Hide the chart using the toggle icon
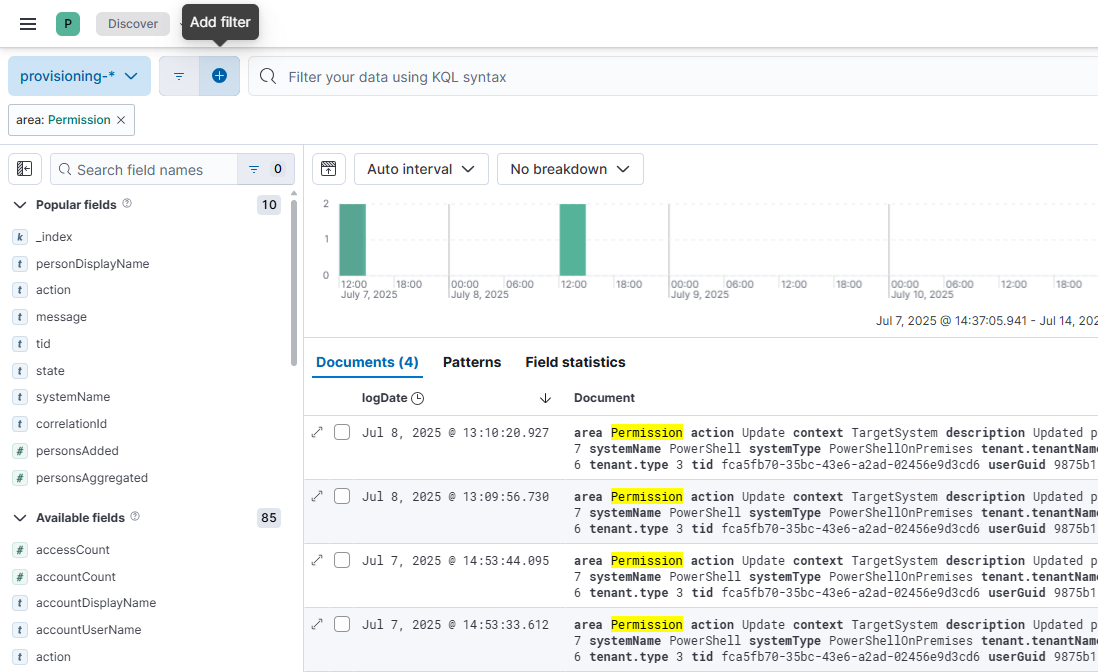 (328, 169)
